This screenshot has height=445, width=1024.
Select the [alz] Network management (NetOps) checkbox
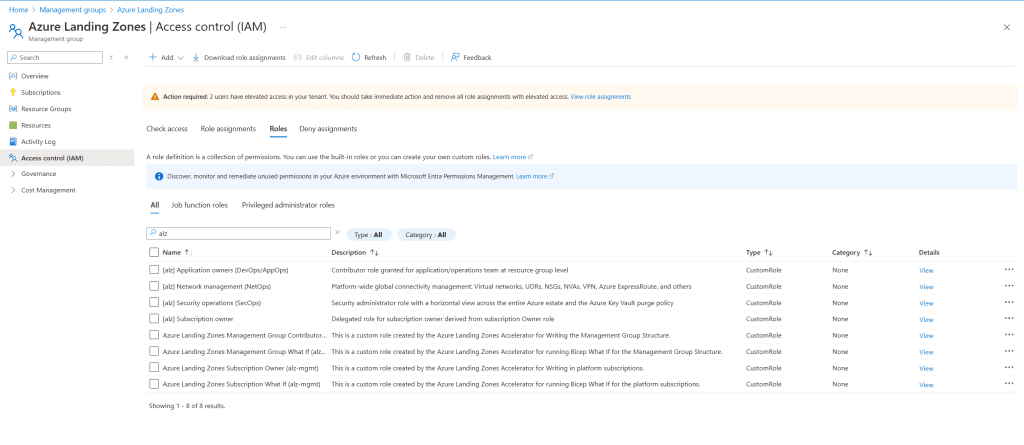[x=154, y=286]
